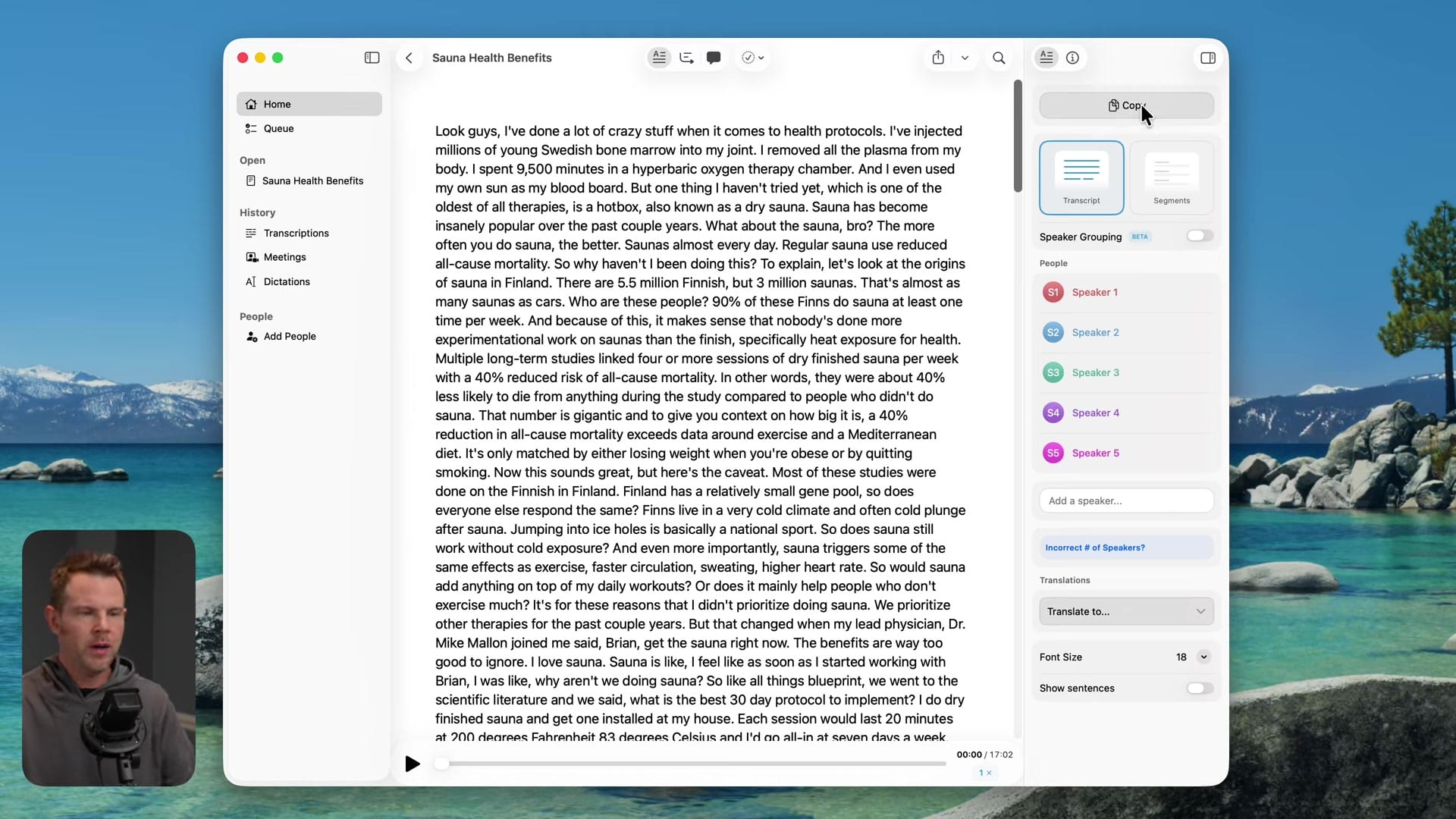Select the transcript view toolbar icon

pos(659,58)
